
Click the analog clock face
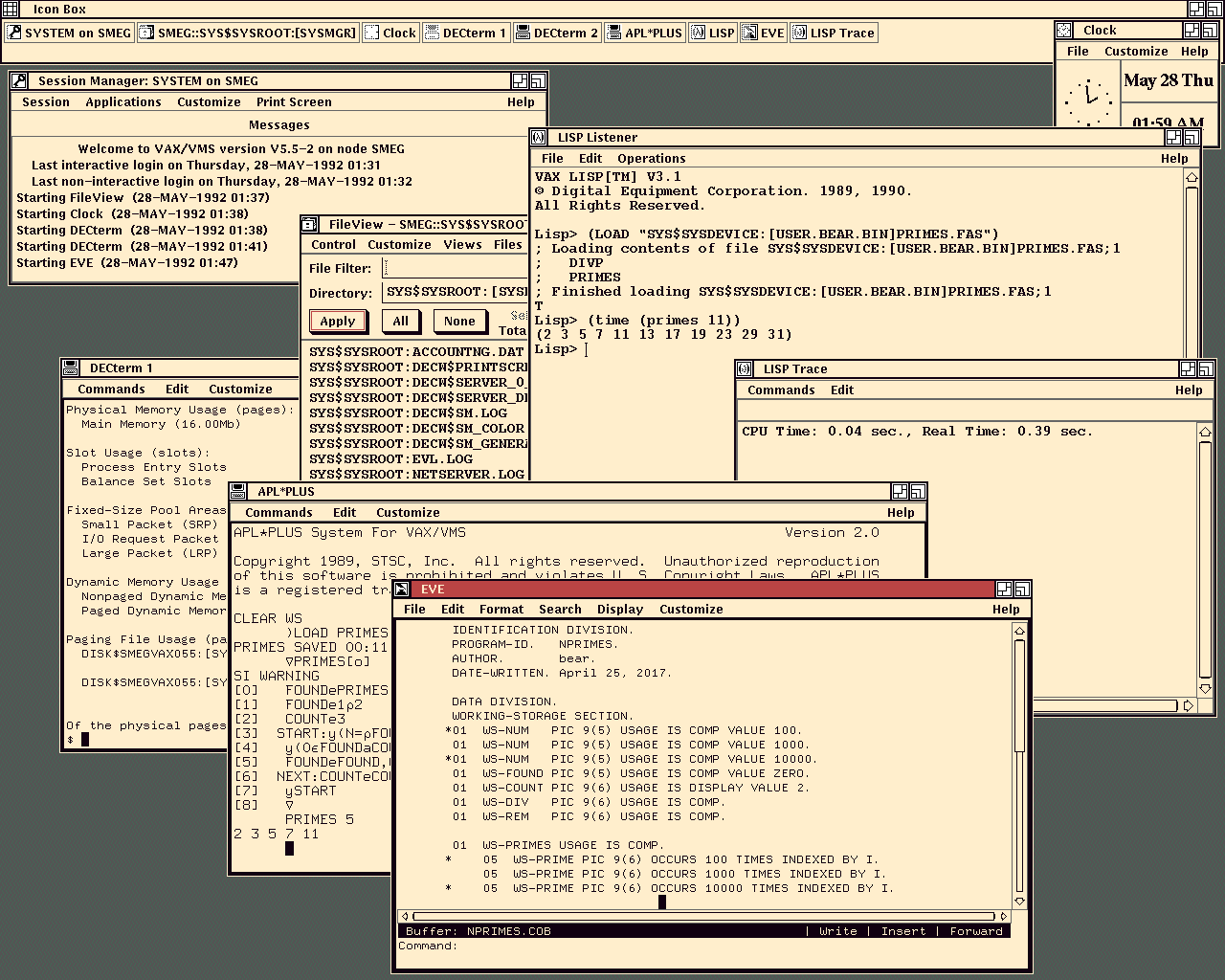click(x=1089, y=96)
